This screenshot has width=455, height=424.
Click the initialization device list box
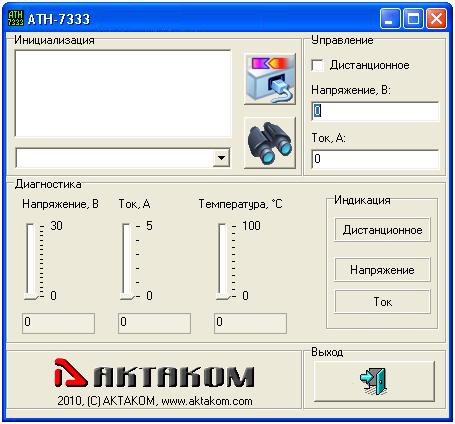coord(123,93)
